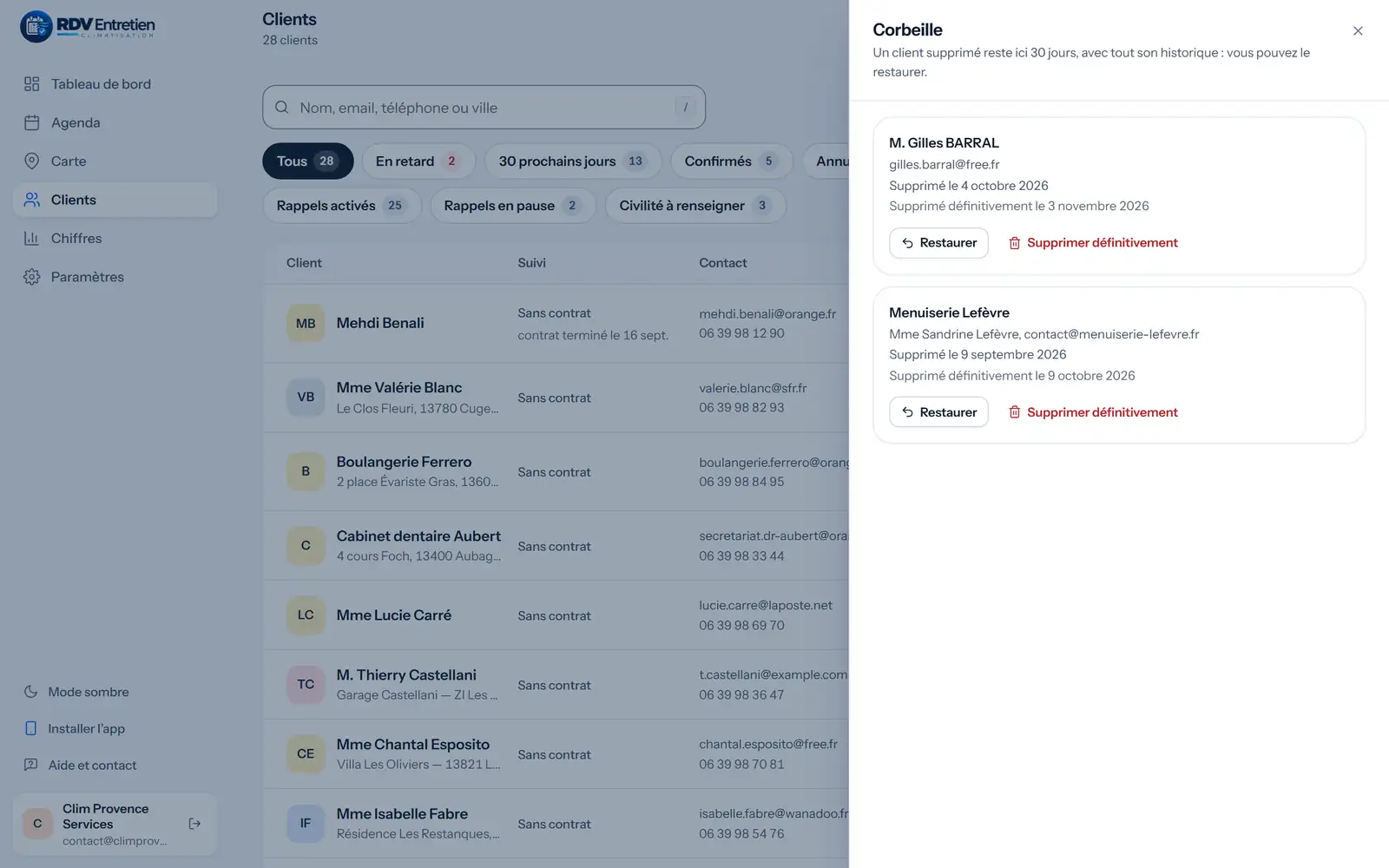Select Clients in the sidebar
Screen dimensions: 1389x868
(x=115, y=200)
